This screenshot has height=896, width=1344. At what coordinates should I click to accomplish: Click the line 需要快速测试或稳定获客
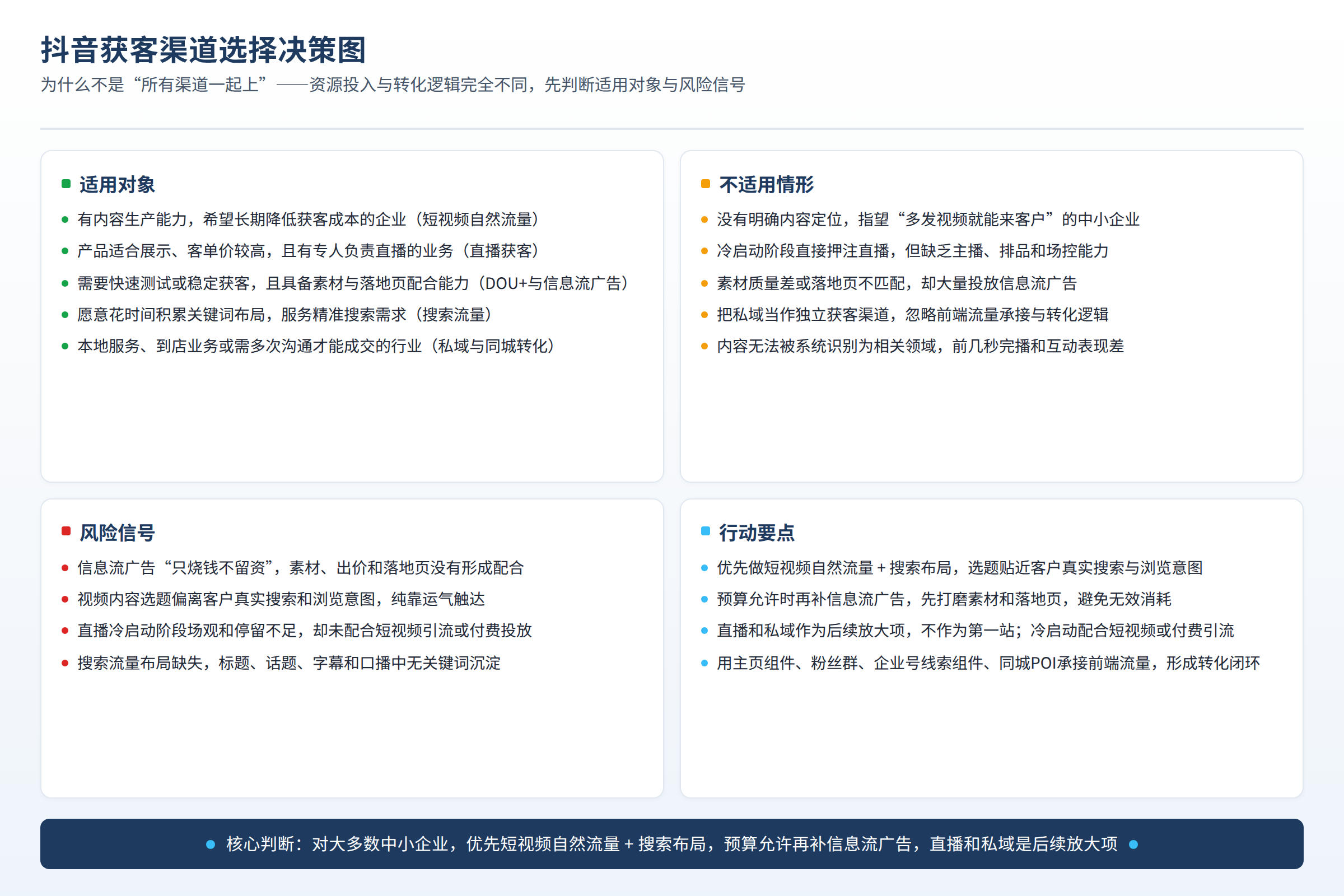354,283
